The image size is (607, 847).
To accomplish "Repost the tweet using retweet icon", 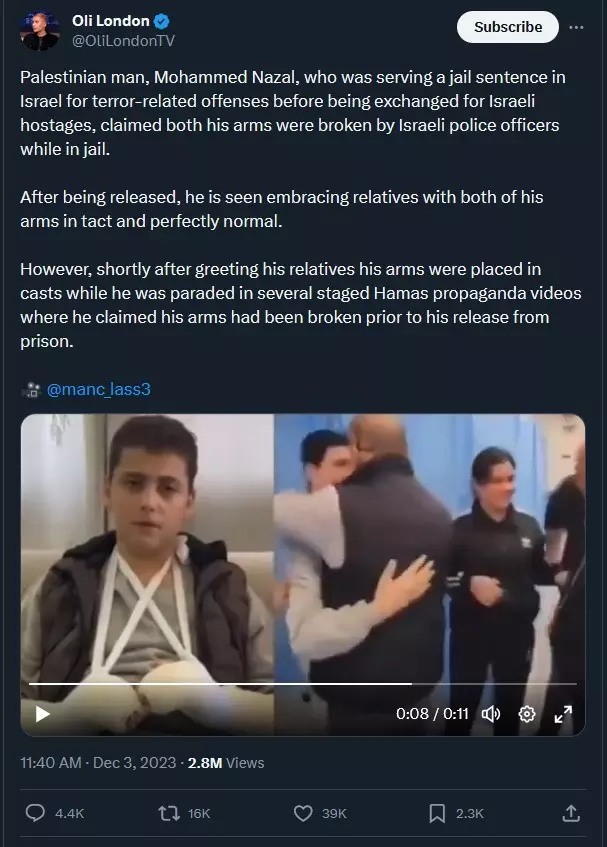I will (169, 813).
